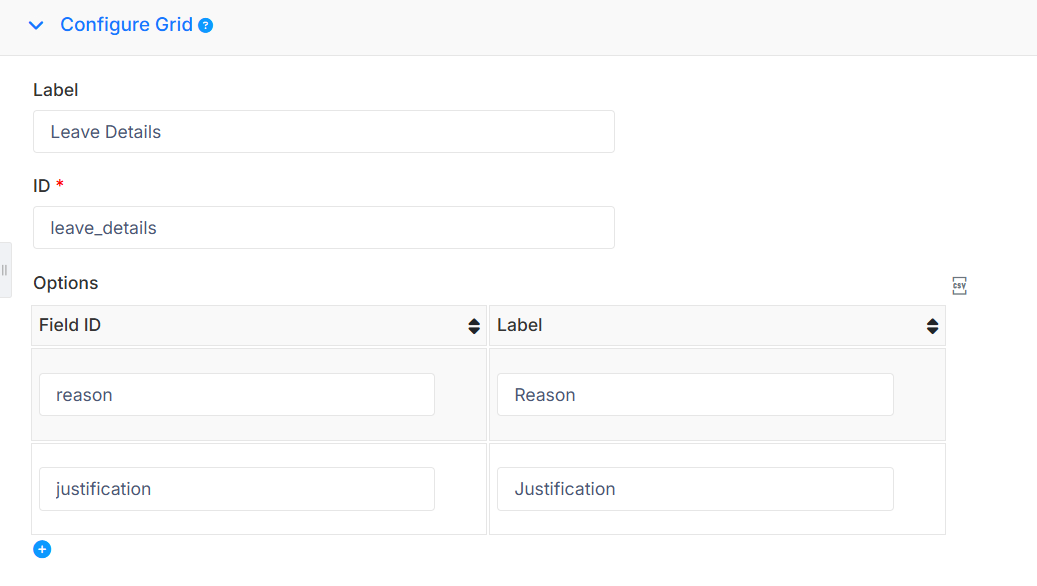Image resolution: width=1037 pixels, height=586 pixels.
Task: Click the Configure Grid heading
Action: click(126, 24)
